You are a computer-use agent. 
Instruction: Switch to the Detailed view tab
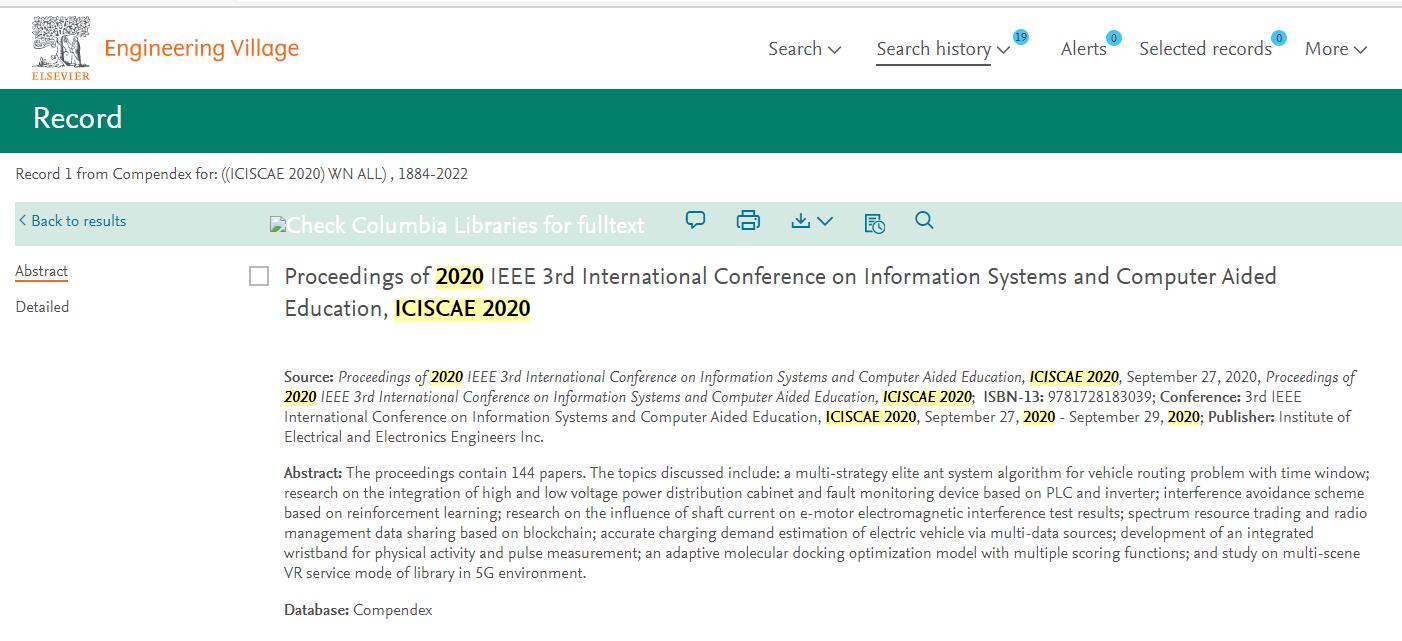42,307
